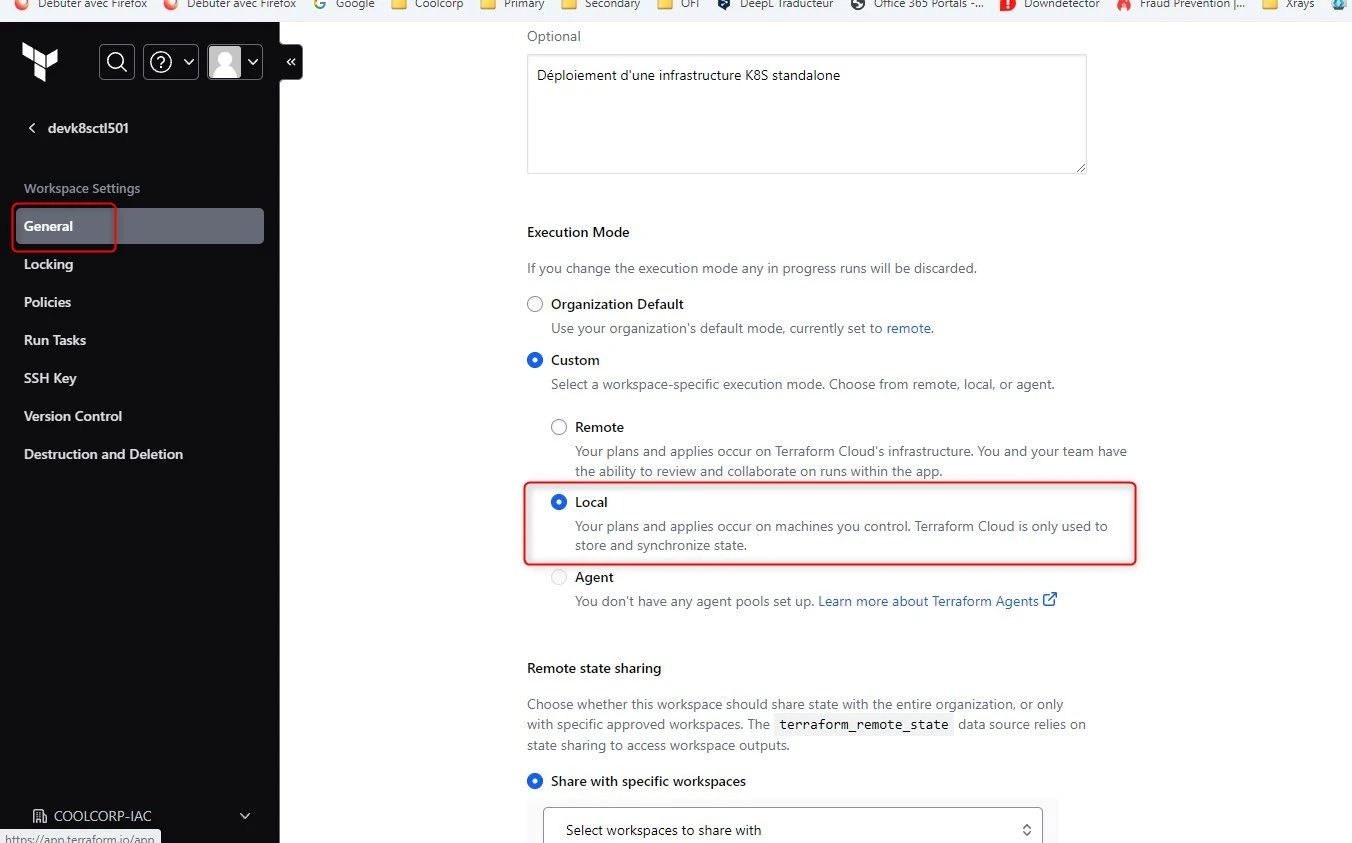Open the Run Tasks settings page
This screenshot has width=1352, height=843.
point(55,340)
